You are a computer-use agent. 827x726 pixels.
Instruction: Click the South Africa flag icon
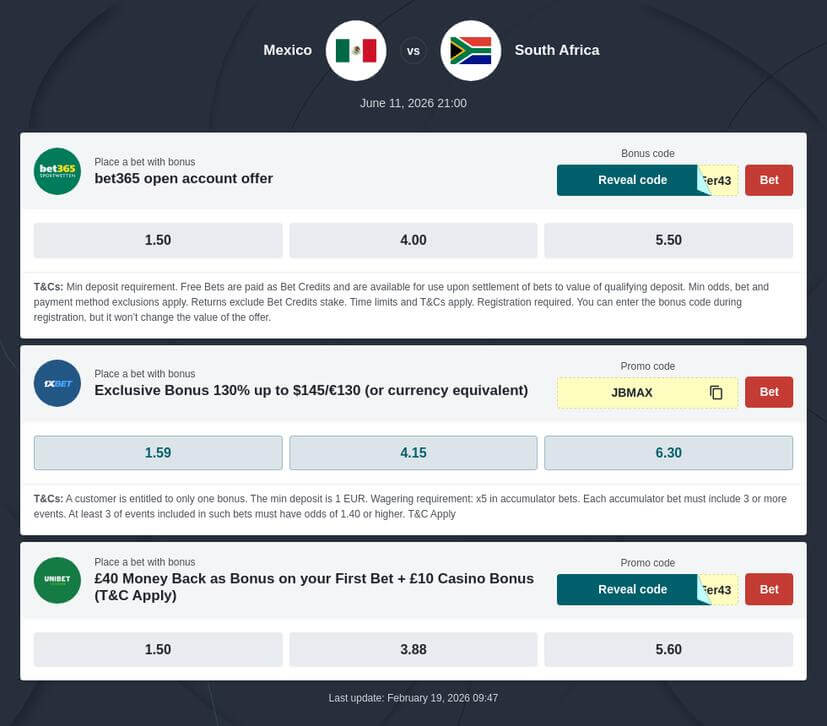pos(471,50)
